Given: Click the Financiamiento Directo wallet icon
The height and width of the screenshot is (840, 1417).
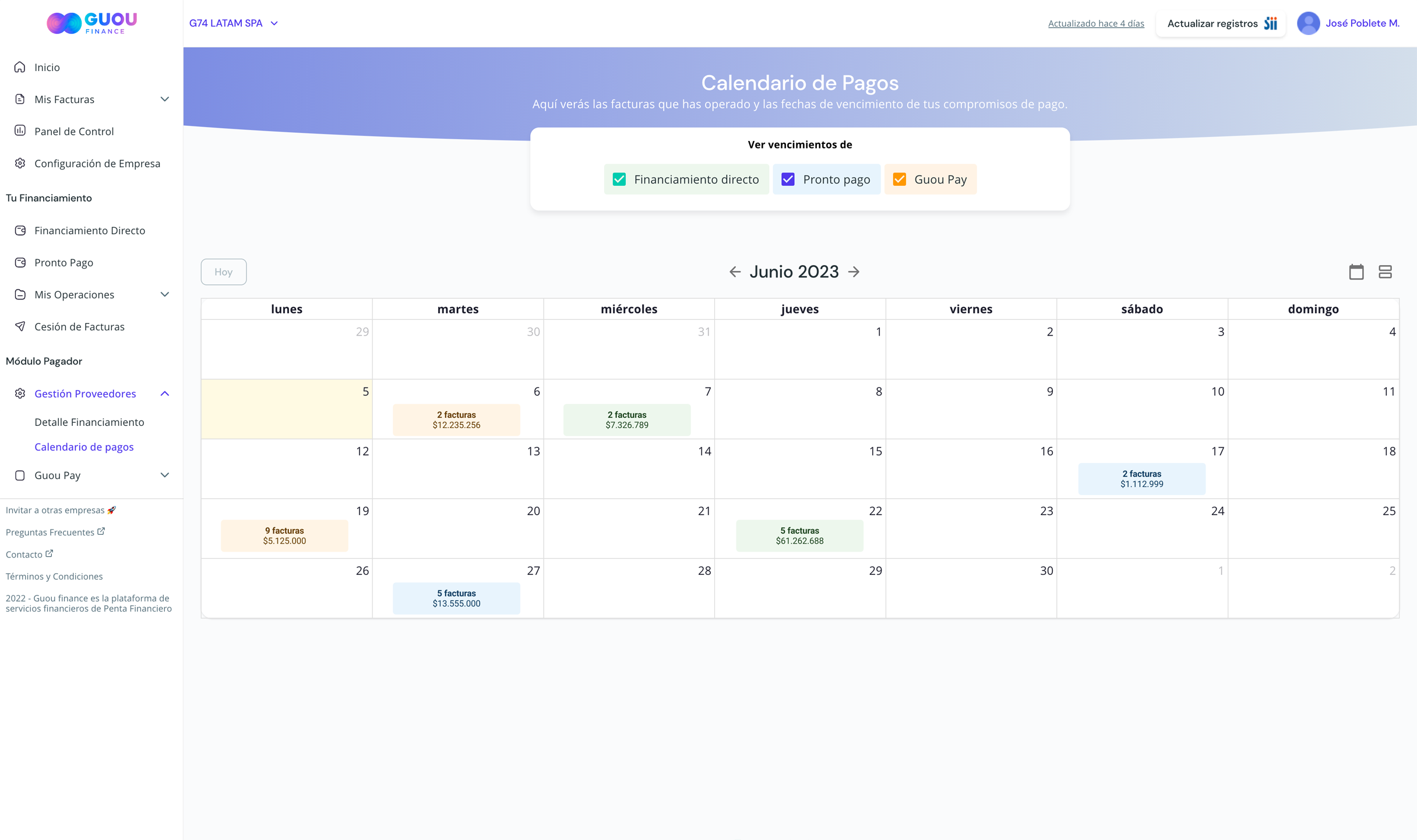Looking at the screenshot, I should tap(20, 230).
